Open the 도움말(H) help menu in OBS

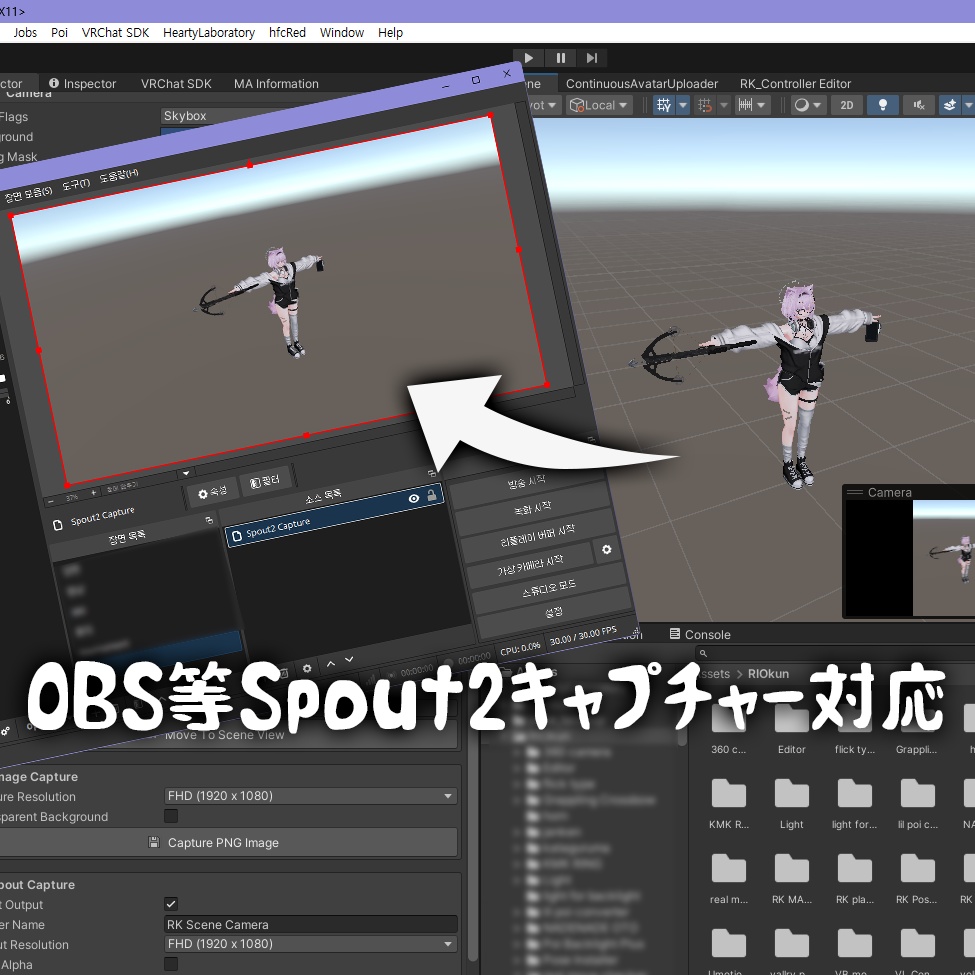tap(119, 175)
